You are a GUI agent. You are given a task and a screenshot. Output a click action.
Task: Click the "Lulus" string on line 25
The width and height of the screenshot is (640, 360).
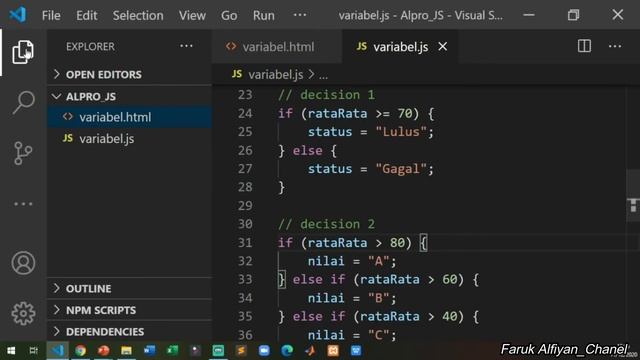[401, 132]
